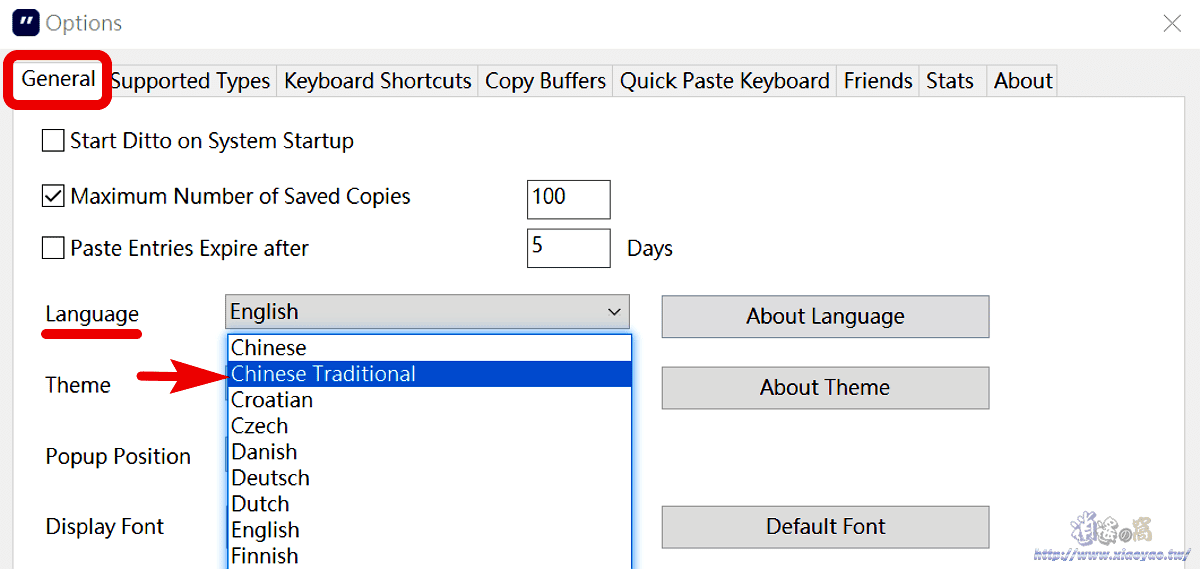The width and height of the screenshot is (1200, 569).
Task: Switch to the Friends tab
Action: tap(877, 81)
